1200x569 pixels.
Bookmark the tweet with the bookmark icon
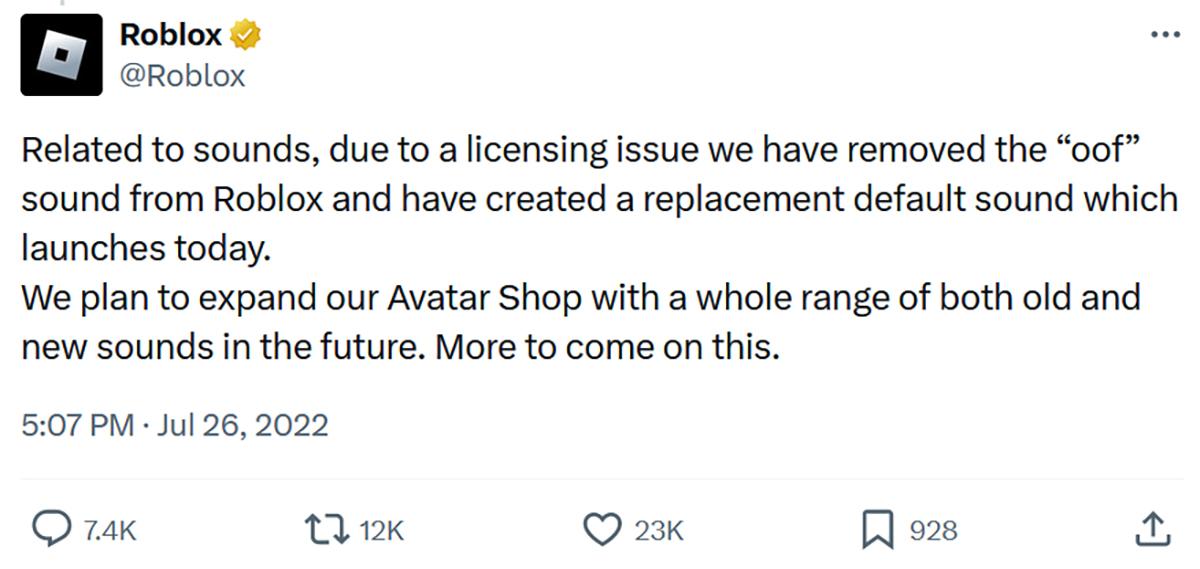pyautogui.click(x=876, y=530)
